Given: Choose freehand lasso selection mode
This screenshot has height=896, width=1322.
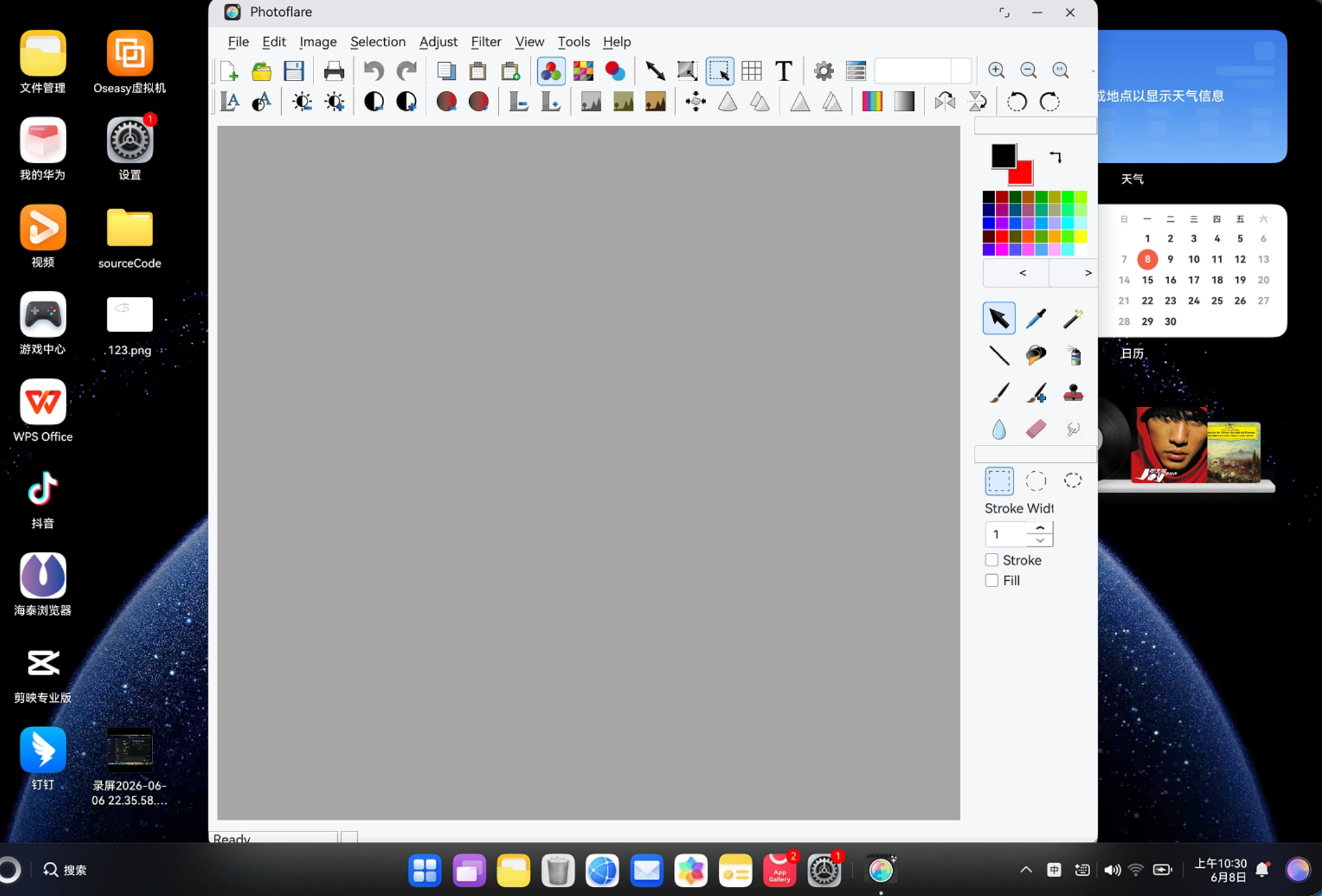Looking at the screenshot, I should pos(1073,481).
